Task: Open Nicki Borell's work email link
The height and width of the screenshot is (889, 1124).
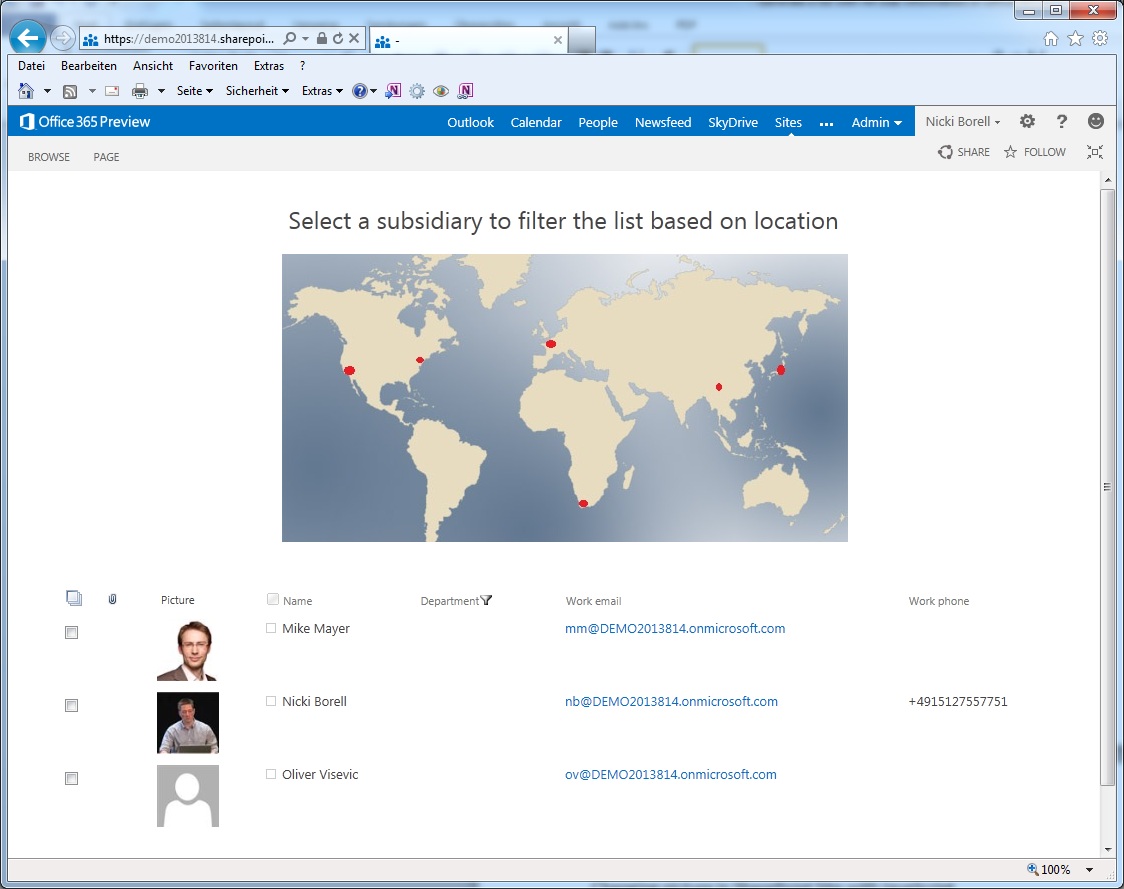Action: pyautogui.click(x=671, y=701)
